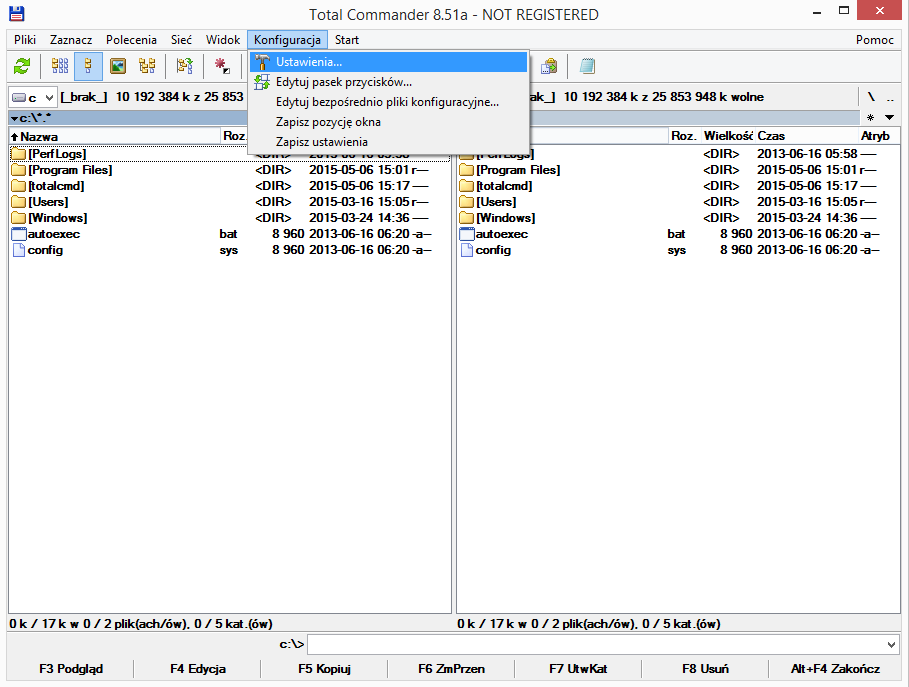The width and height of the screenshot is (909, 687).
Task: Click autoexec file icon in right panel
Action: pos(467,234)
